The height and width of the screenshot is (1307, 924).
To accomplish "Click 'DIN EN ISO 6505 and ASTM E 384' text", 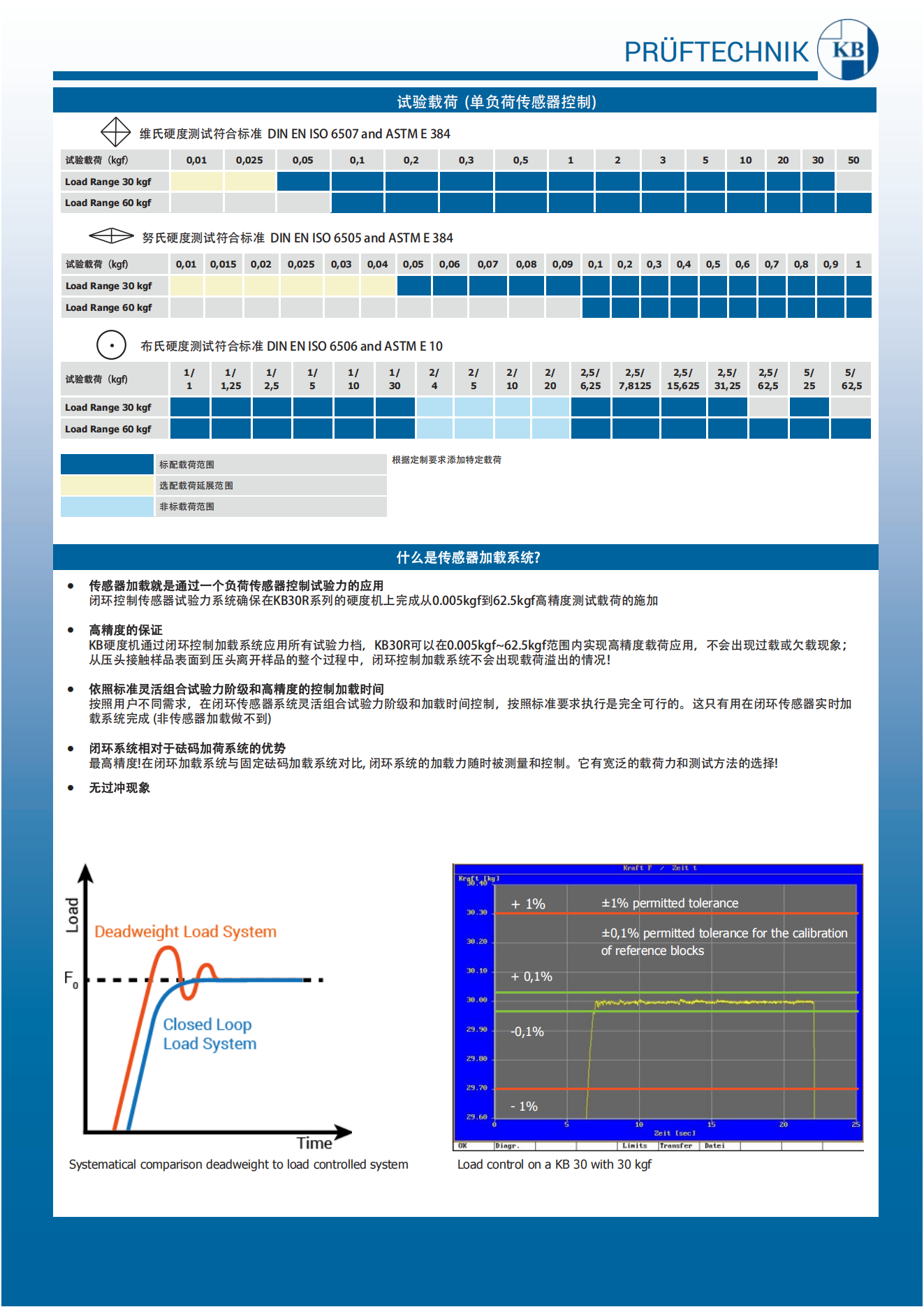I will click(x=362, y=238).
